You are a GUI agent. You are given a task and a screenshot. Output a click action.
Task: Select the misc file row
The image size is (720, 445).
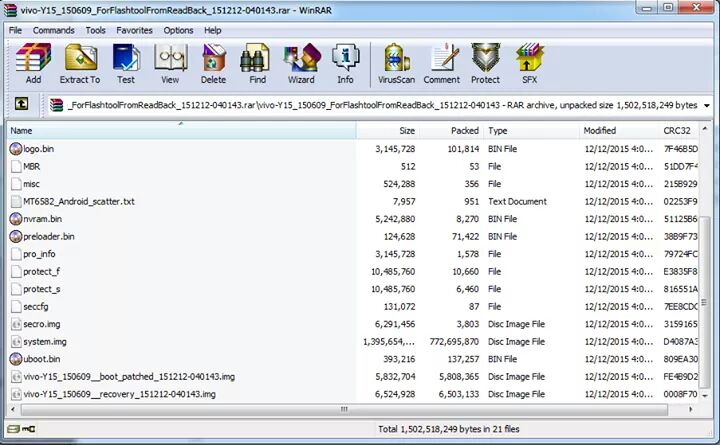[x=353, y=184]
